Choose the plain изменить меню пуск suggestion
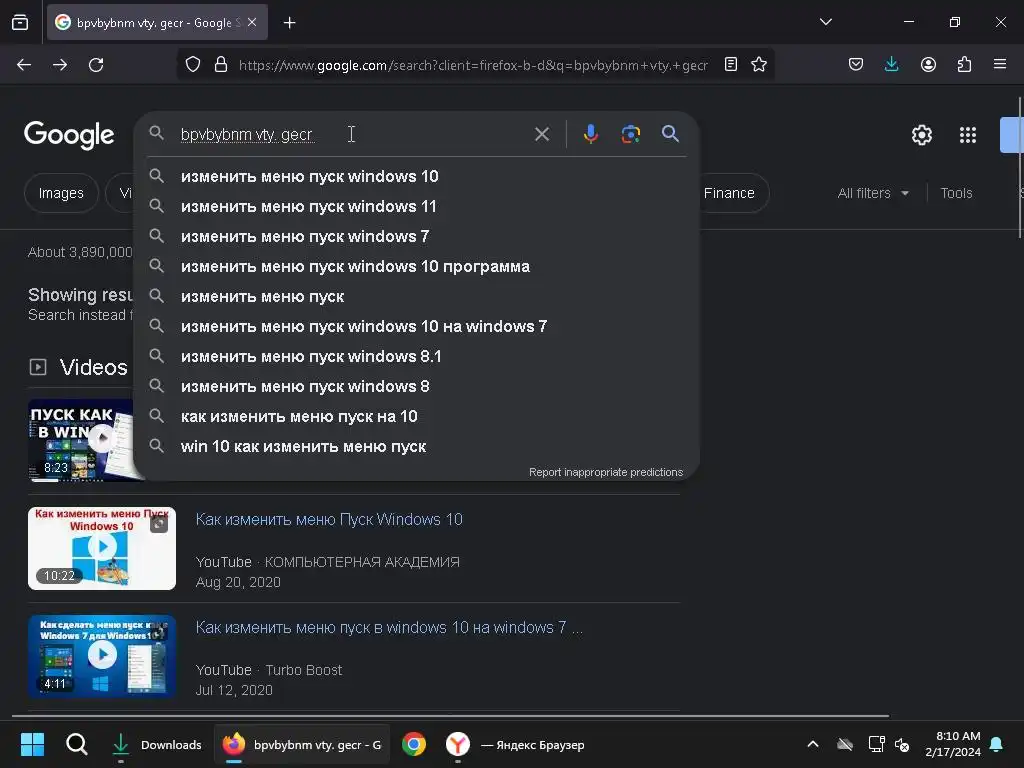Viewport: 1024px width, 768px height. [x=416, y=296]
